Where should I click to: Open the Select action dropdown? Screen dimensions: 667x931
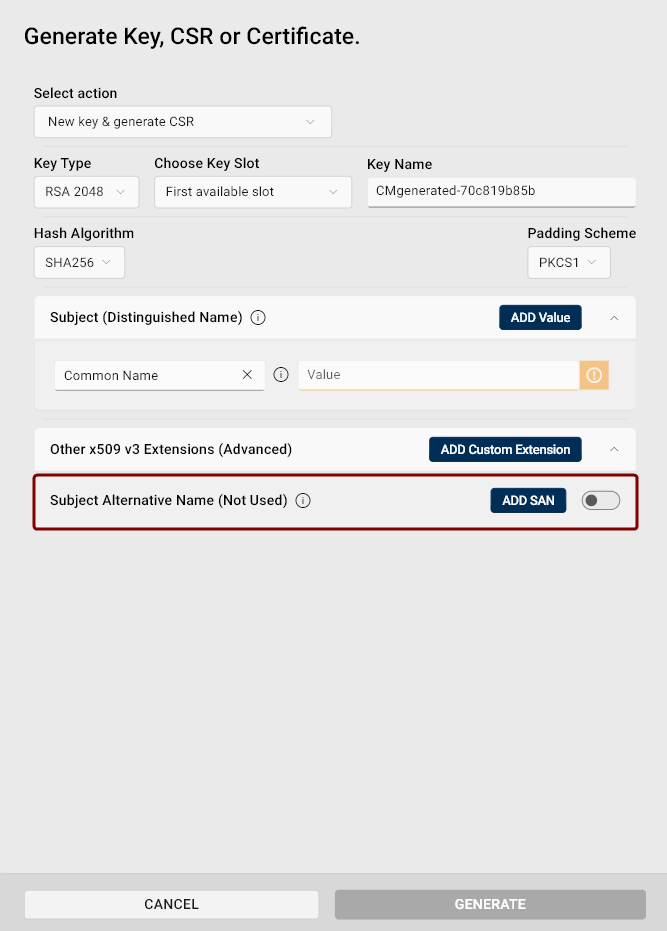[x=182, y=122]
